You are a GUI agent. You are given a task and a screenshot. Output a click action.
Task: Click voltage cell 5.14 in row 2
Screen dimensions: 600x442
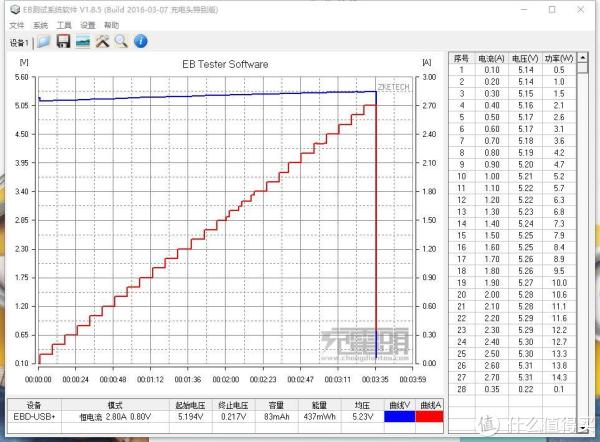pos(525,82)
